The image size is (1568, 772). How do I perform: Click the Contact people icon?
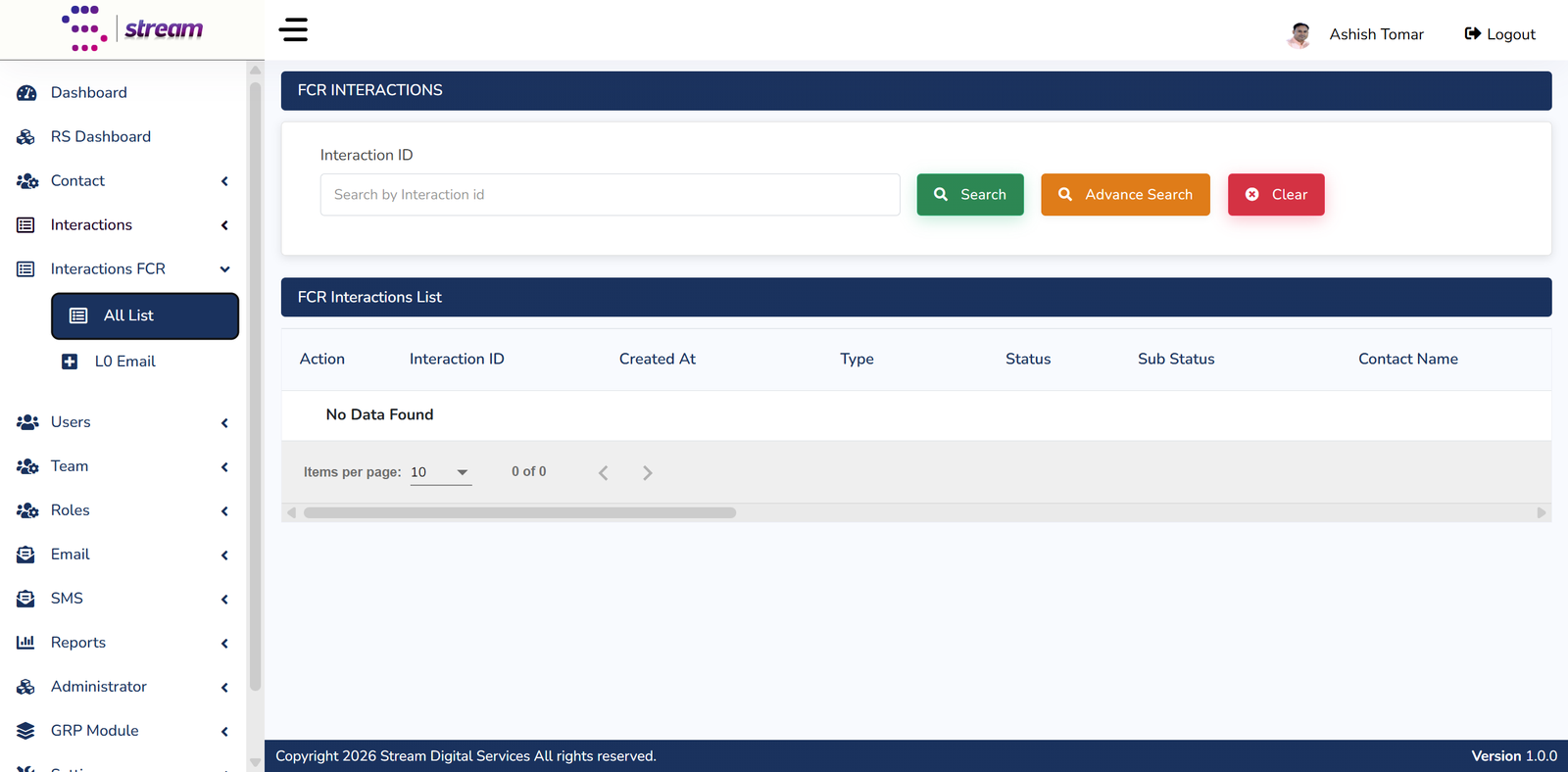[x=27, y=181]
